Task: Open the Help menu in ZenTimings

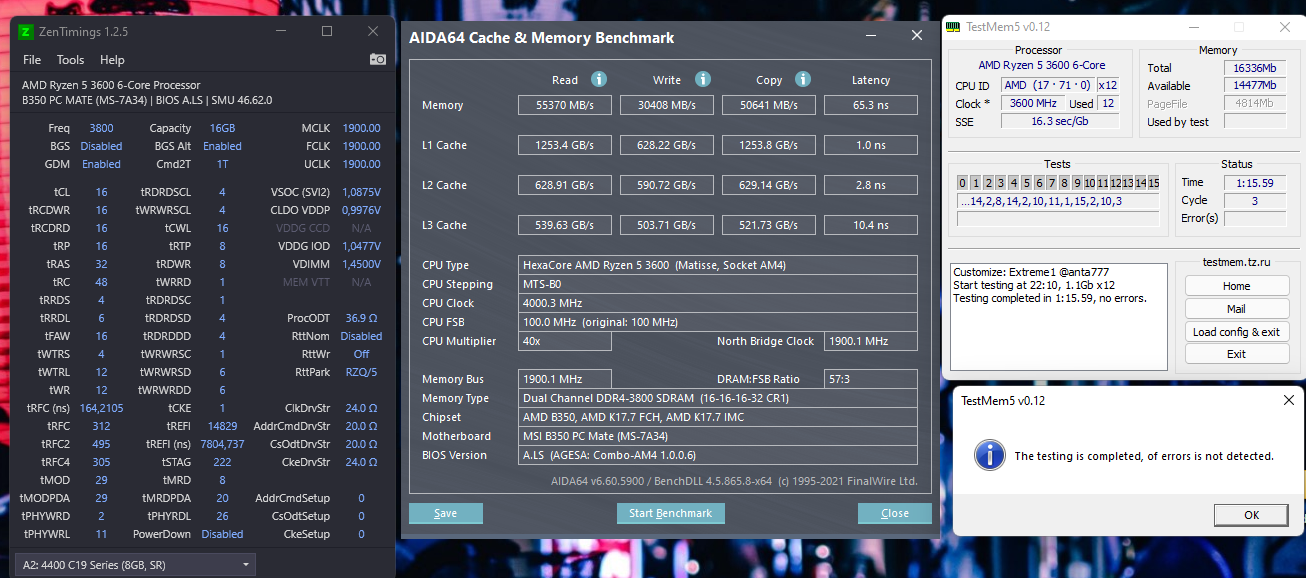Action: coord(112,60)
